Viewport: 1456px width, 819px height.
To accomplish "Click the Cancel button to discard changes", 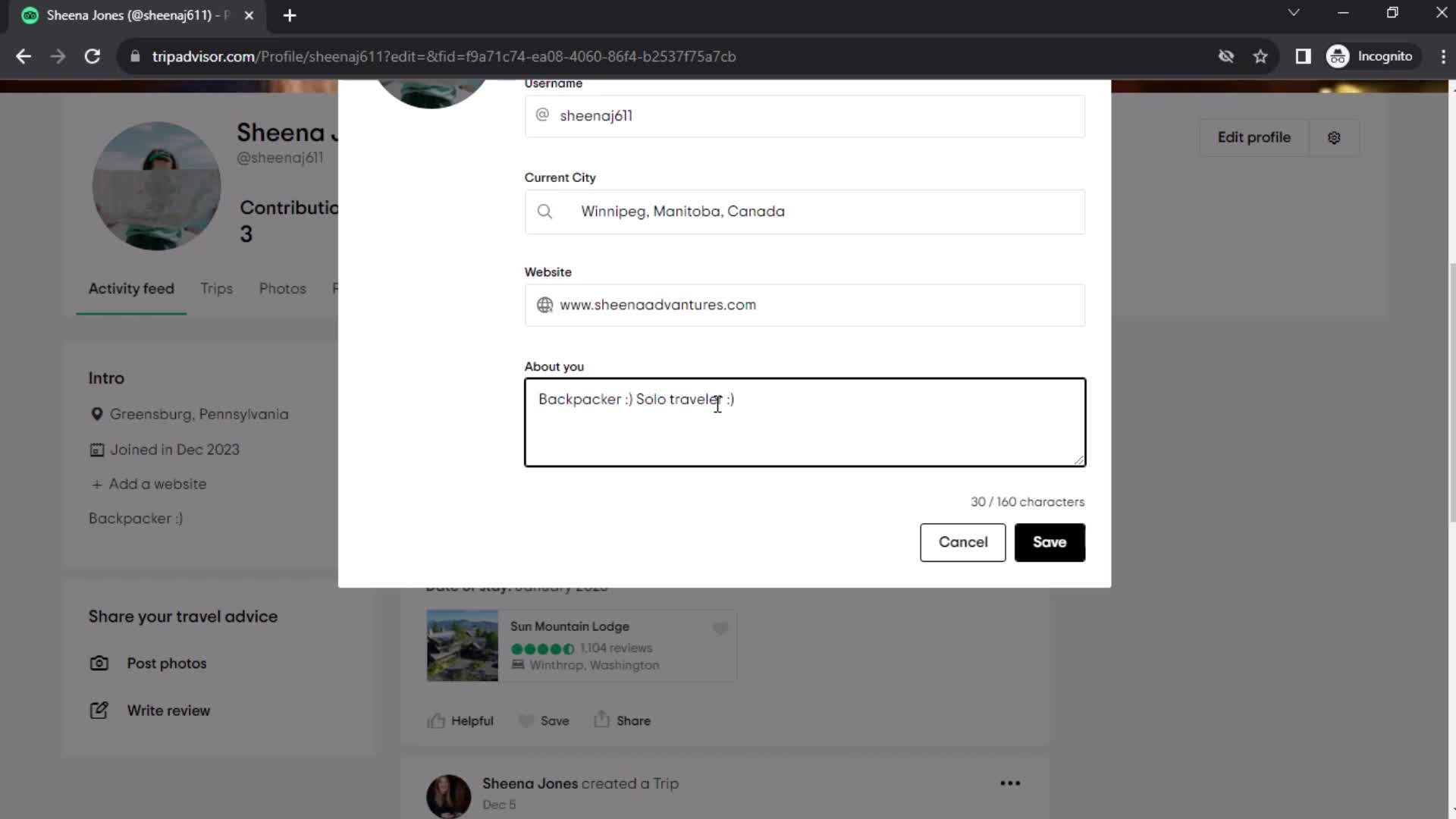I will tap(964, 542).
